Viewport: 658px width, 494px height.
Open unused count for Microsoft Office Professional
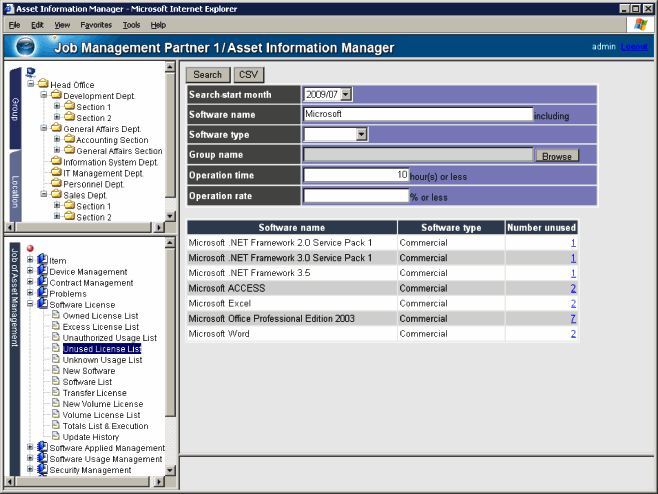click(x=572, y=318)
